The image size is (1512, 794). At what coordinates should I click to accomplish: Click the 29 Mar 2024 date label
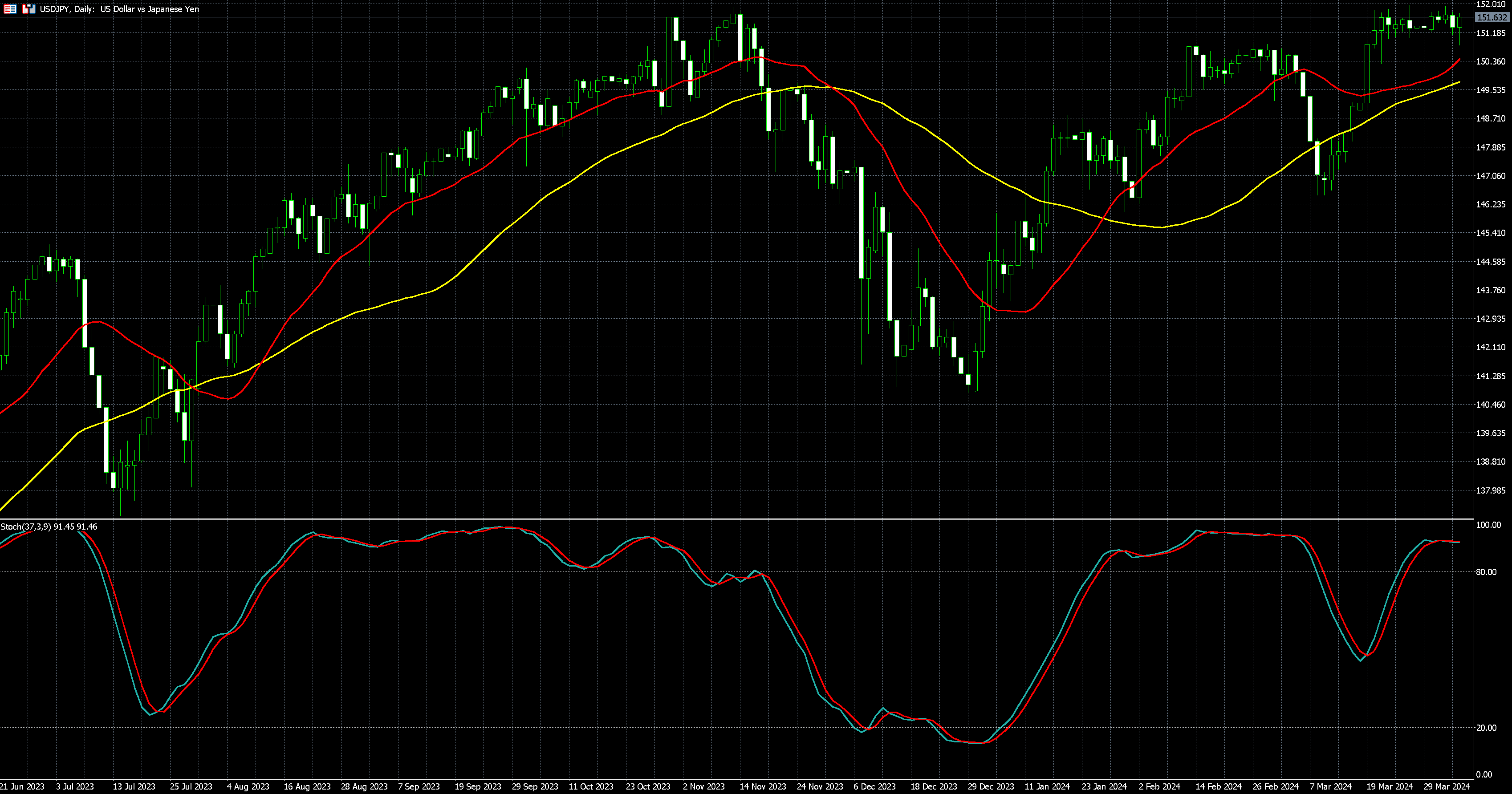(x=1446, y=786)
